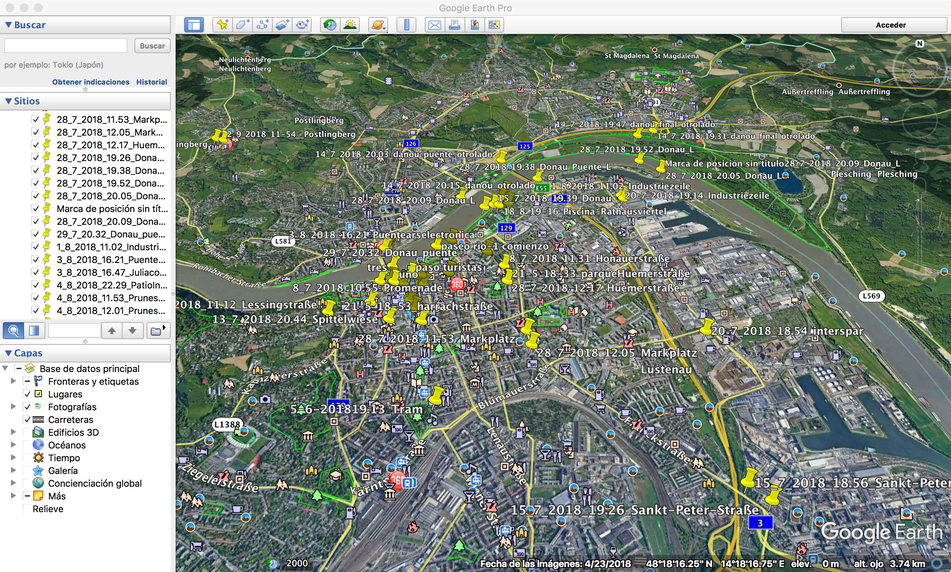The image size is (951, 572).
Task: Select the Add Path tool
Action: tap(262, 24)
